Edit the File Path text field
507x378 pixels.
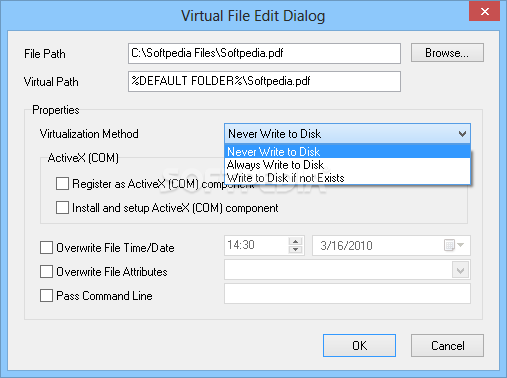264,53
